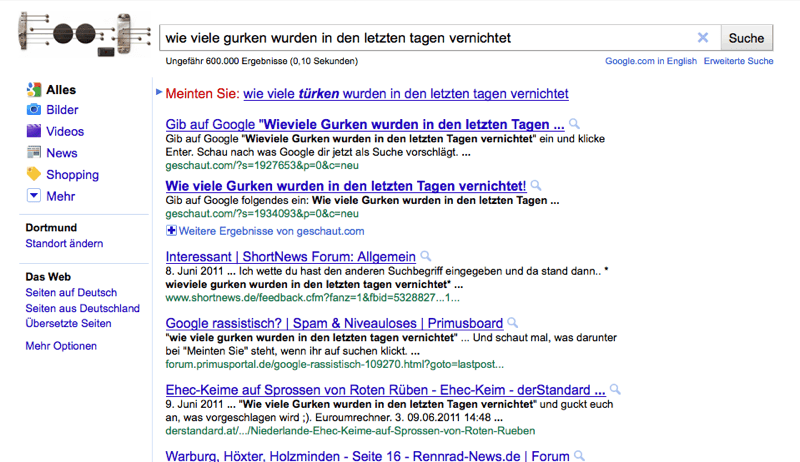
Task: Click Standort ändern link
Action: (64, 244)
